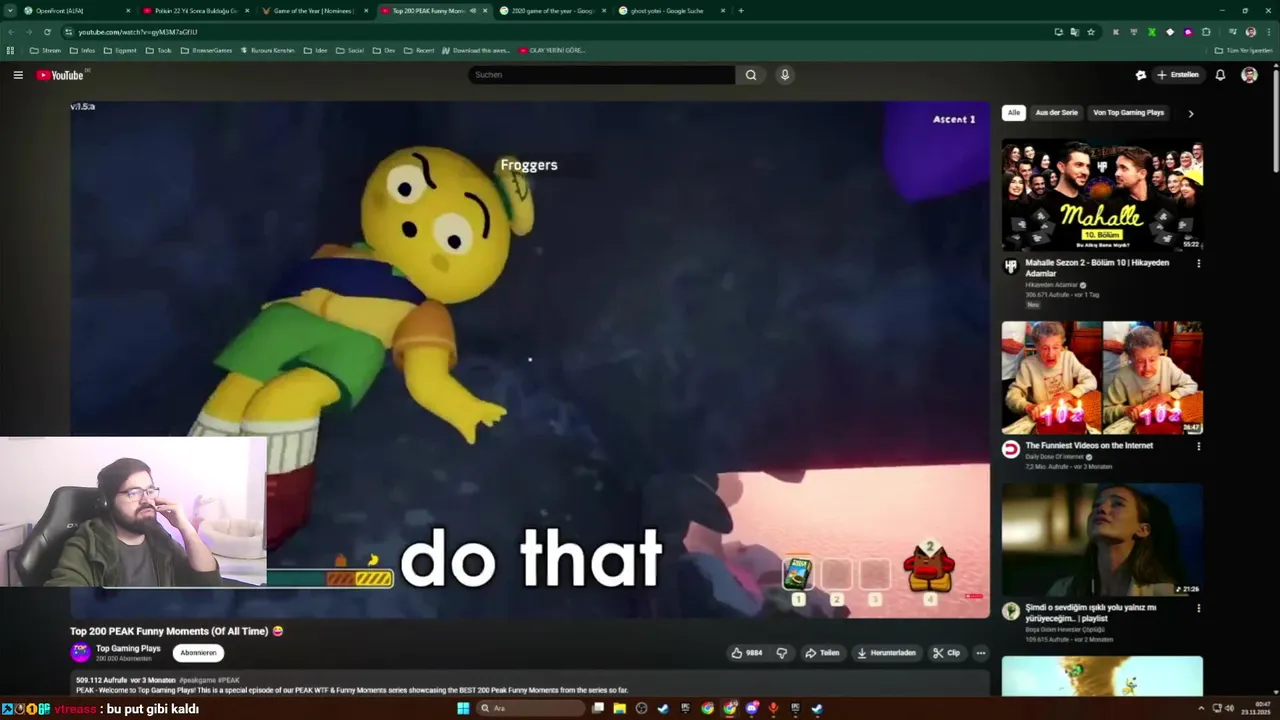Reload the page in the browser
This screenshot has width=1280, height=720.
[x=47, y=32]
